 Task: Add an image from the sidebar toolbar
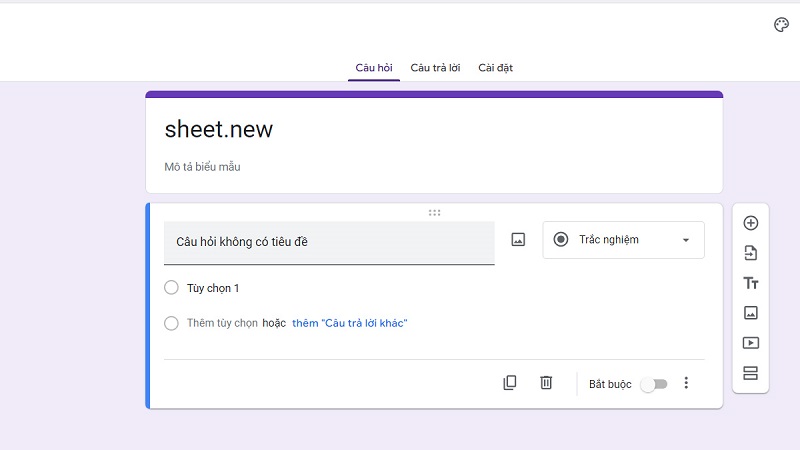coord(751,313)
